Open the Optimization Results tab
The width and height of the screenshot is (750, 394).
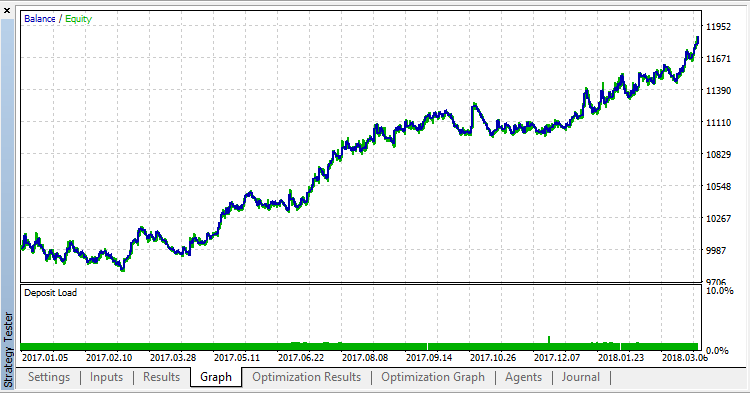pos(307,377)
